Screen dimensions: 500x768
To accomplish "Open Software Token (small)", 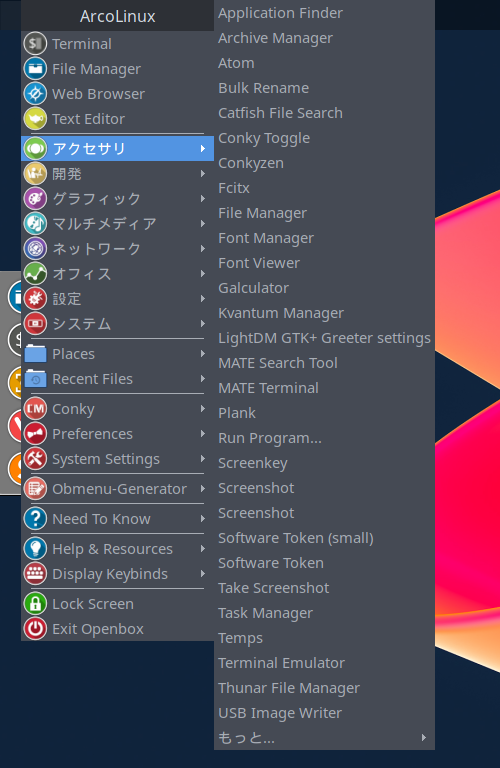I will pyautogui.click(x=324, y=537).
